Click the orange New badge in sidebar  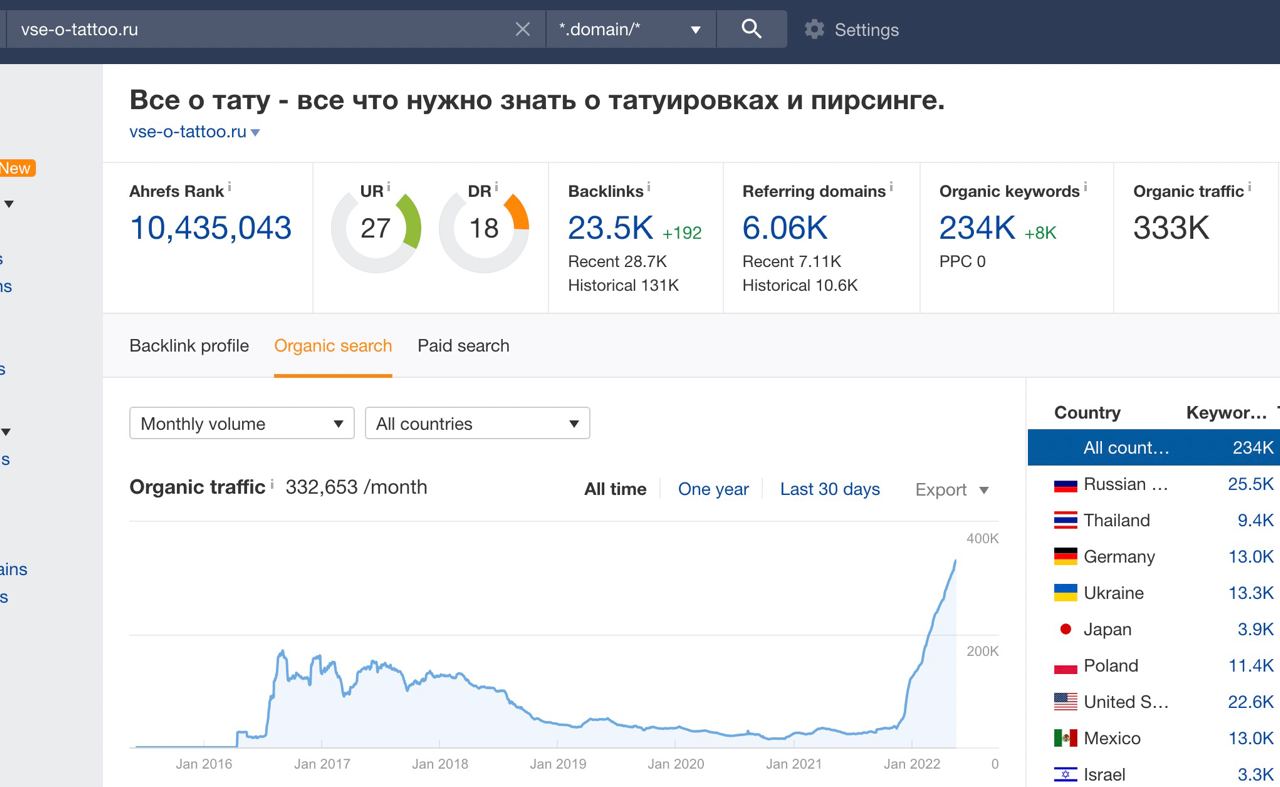click(16, 168)
